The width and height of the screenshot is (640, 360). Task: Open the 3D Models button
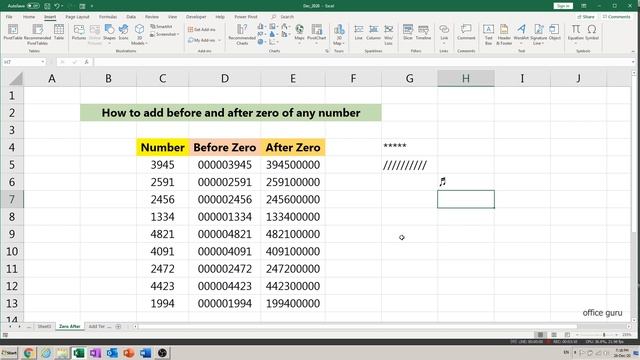(x=139, y=34)
